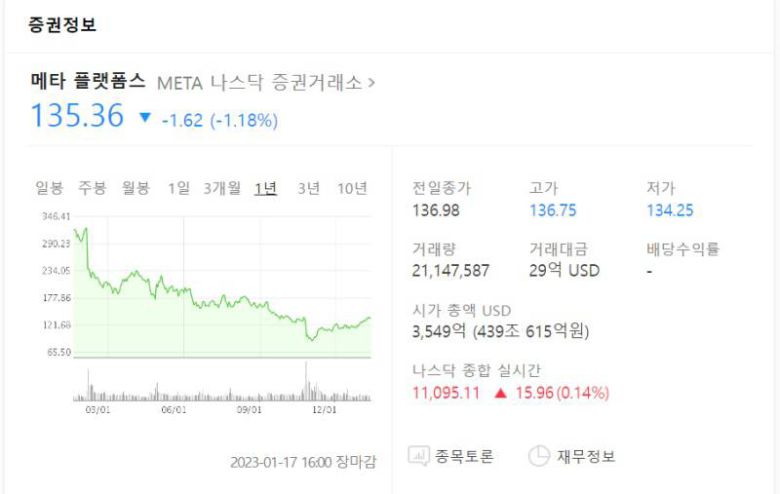The width and height of the screenshot is (780, 494).
Task: Show the 10년 chart range
Action: [352, 188]
